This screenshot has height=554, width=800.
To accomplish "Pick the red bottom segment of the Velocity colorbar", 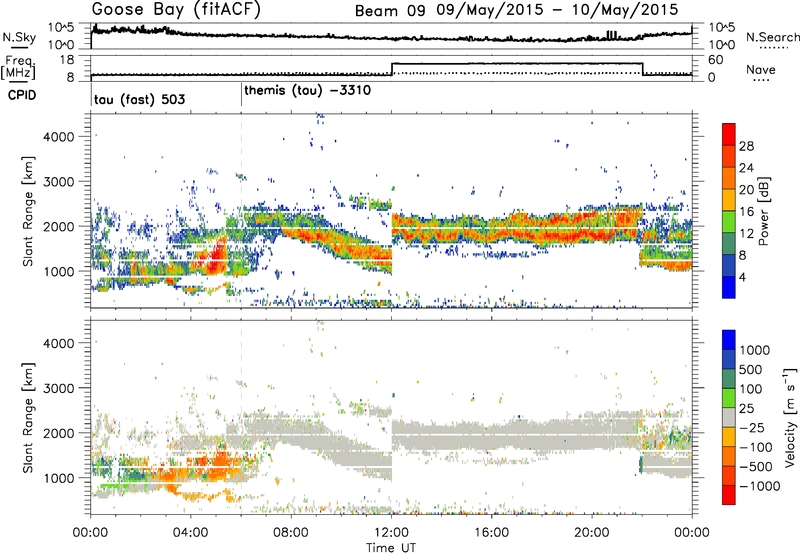I will (729, 495).
